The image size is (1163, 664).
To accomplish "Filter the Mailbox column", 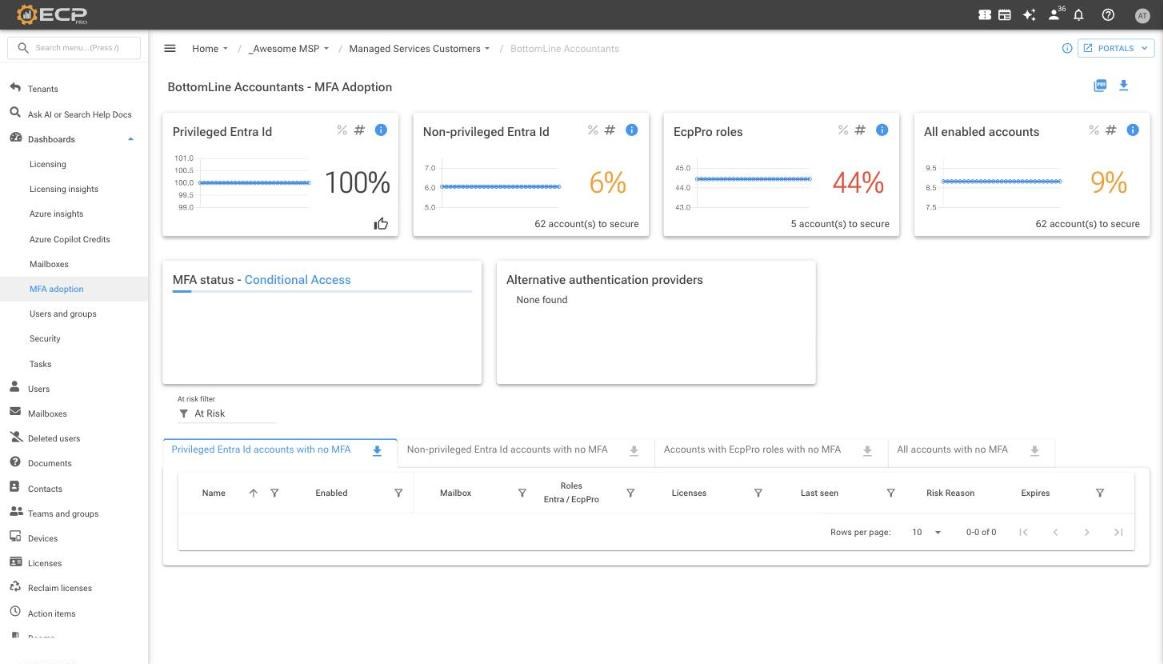I will pyautogui.click(x=522, y=493).
